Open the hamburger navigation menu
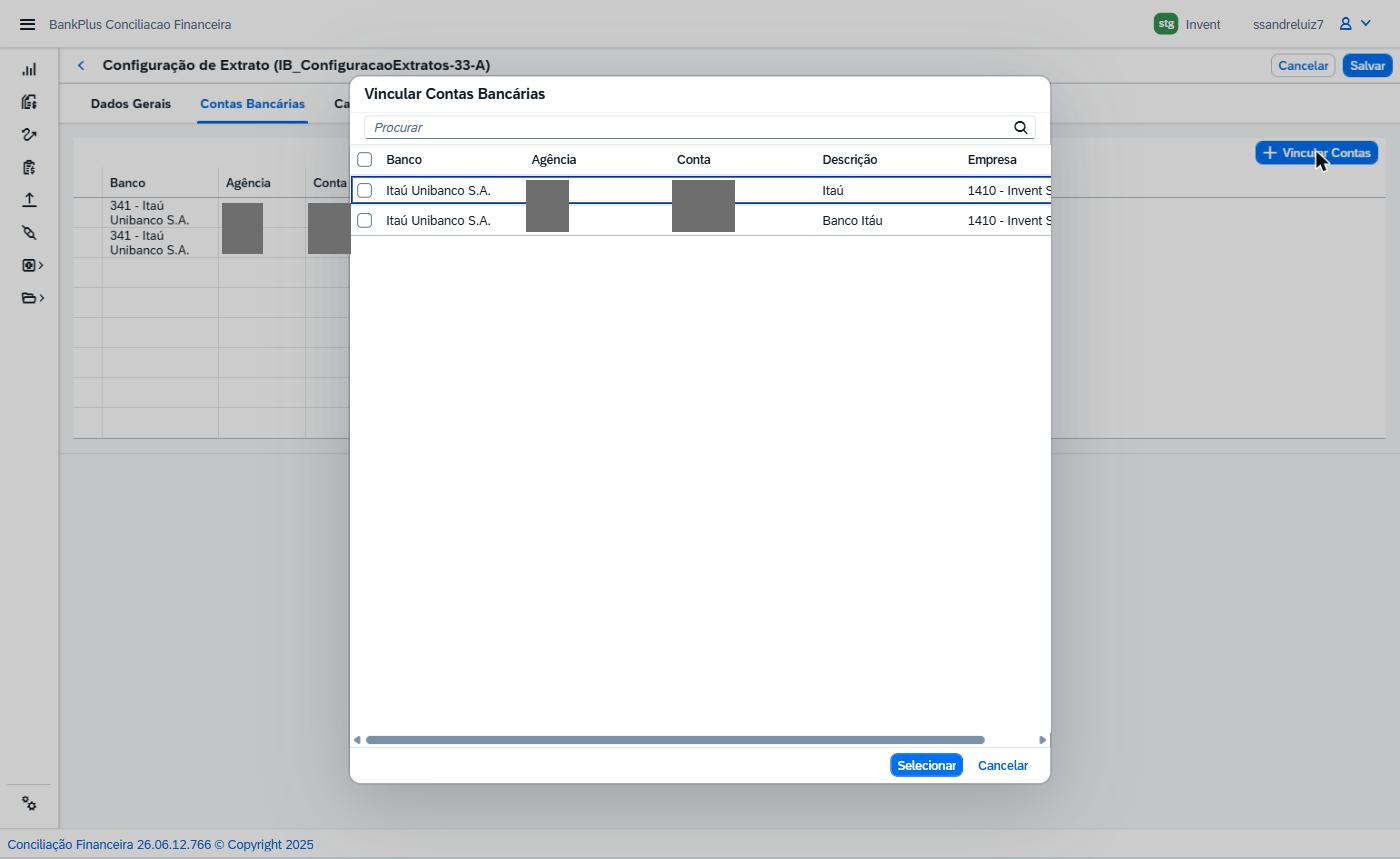1400x859 pixels. coord(27,24)
